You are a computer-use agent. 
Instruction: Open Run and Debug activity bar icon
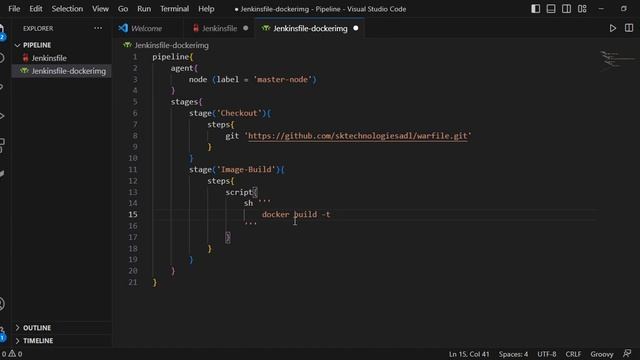click(x=2, y=116)
